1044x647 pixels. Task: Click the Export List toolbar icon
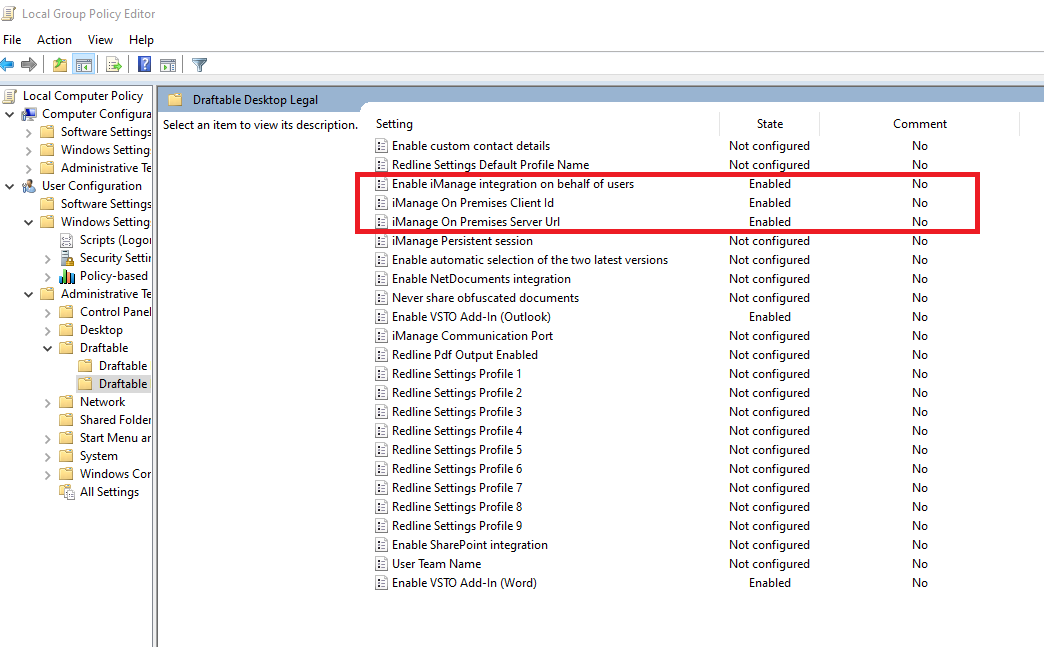click(114, 65)
